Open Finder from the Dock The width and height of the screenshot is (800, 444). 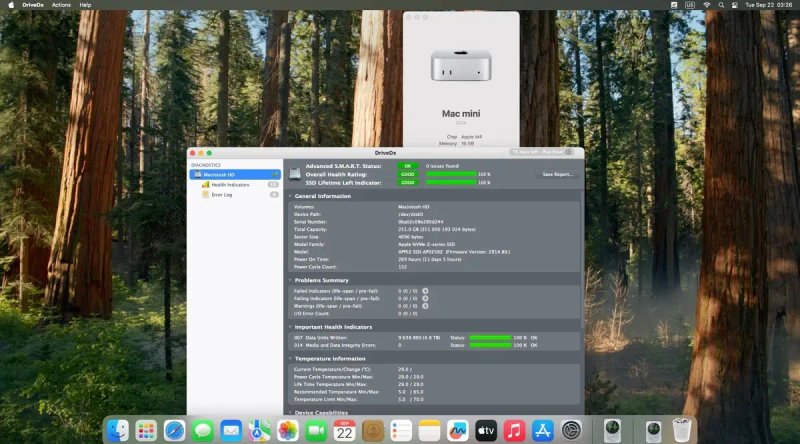[118, 431]
